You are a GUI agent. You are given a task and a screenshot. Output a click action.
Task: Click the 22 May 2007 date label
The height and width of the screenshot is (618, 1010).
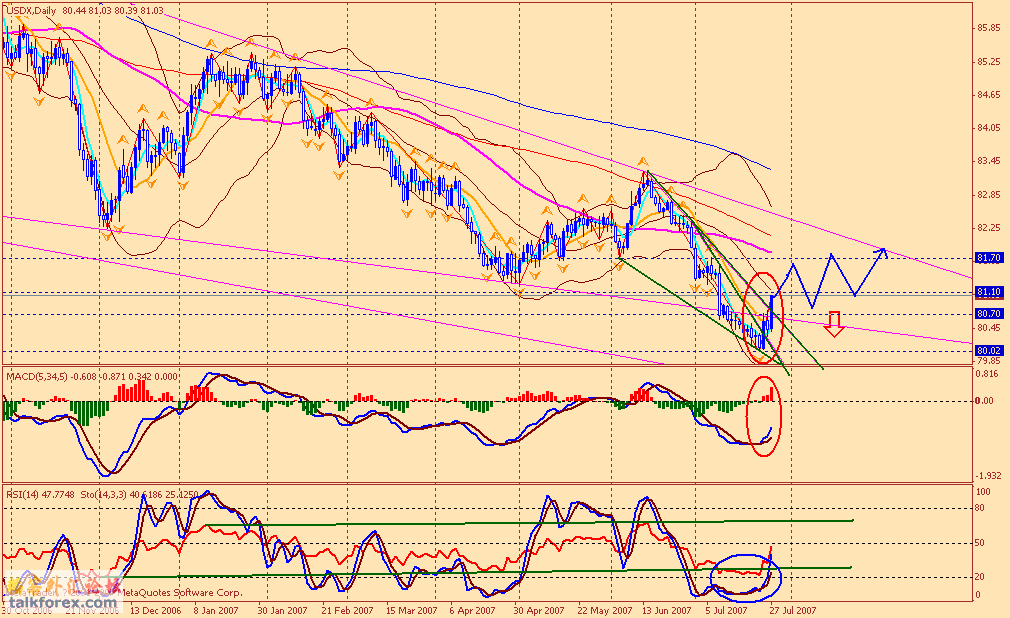605,610
